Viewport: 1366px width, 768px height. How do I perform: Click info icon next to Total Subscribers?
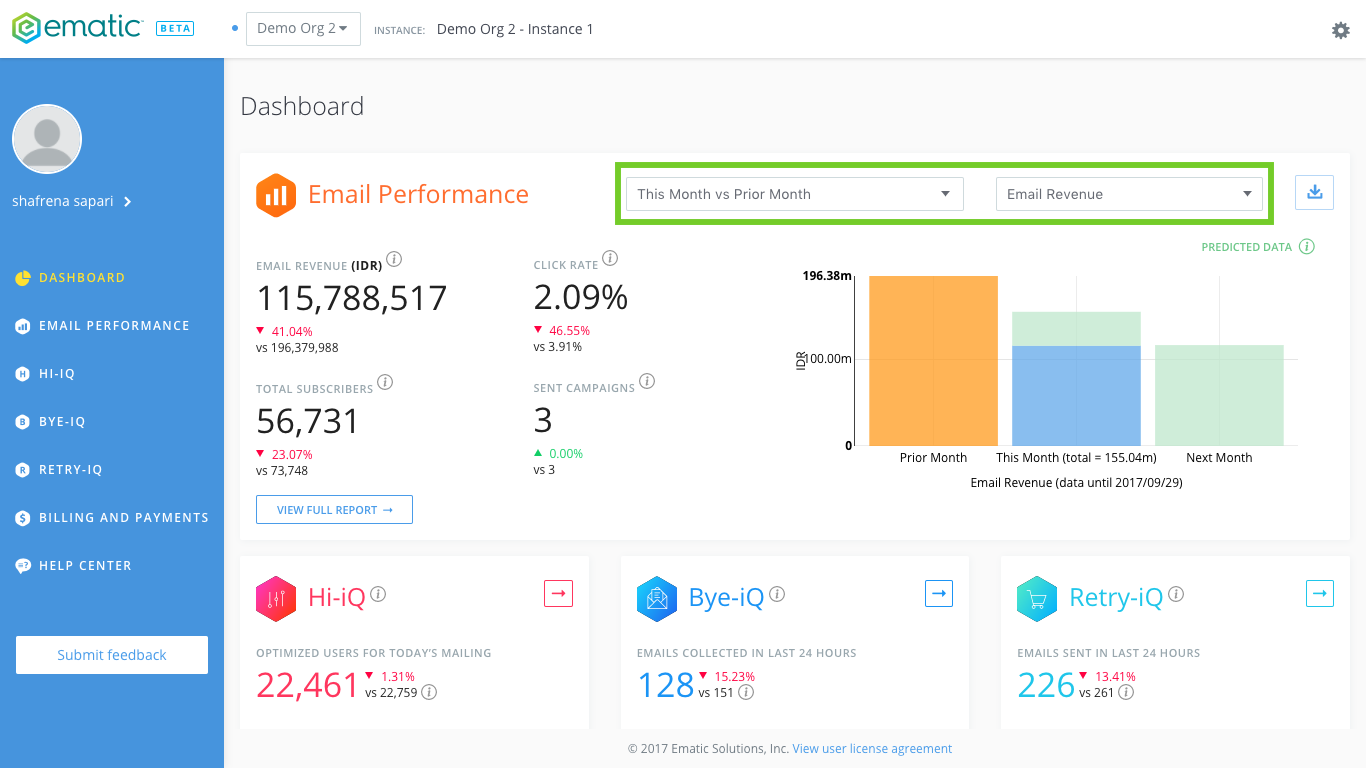(x=385, y=382)
